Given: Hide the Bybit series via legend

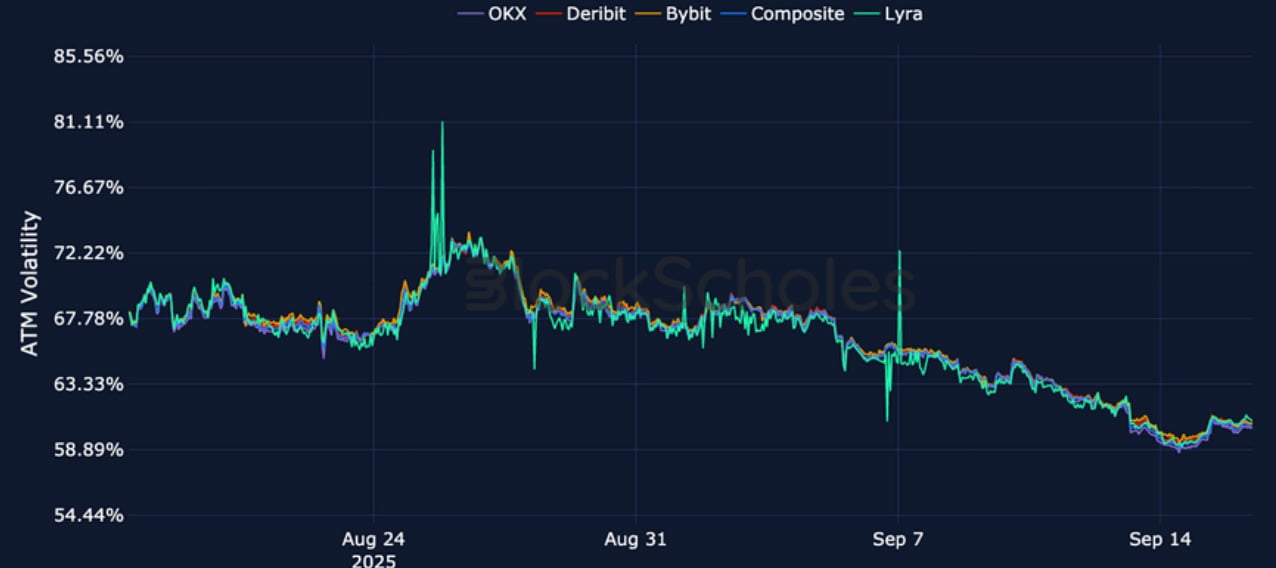Looking at the screenshot, I should 676,14.
